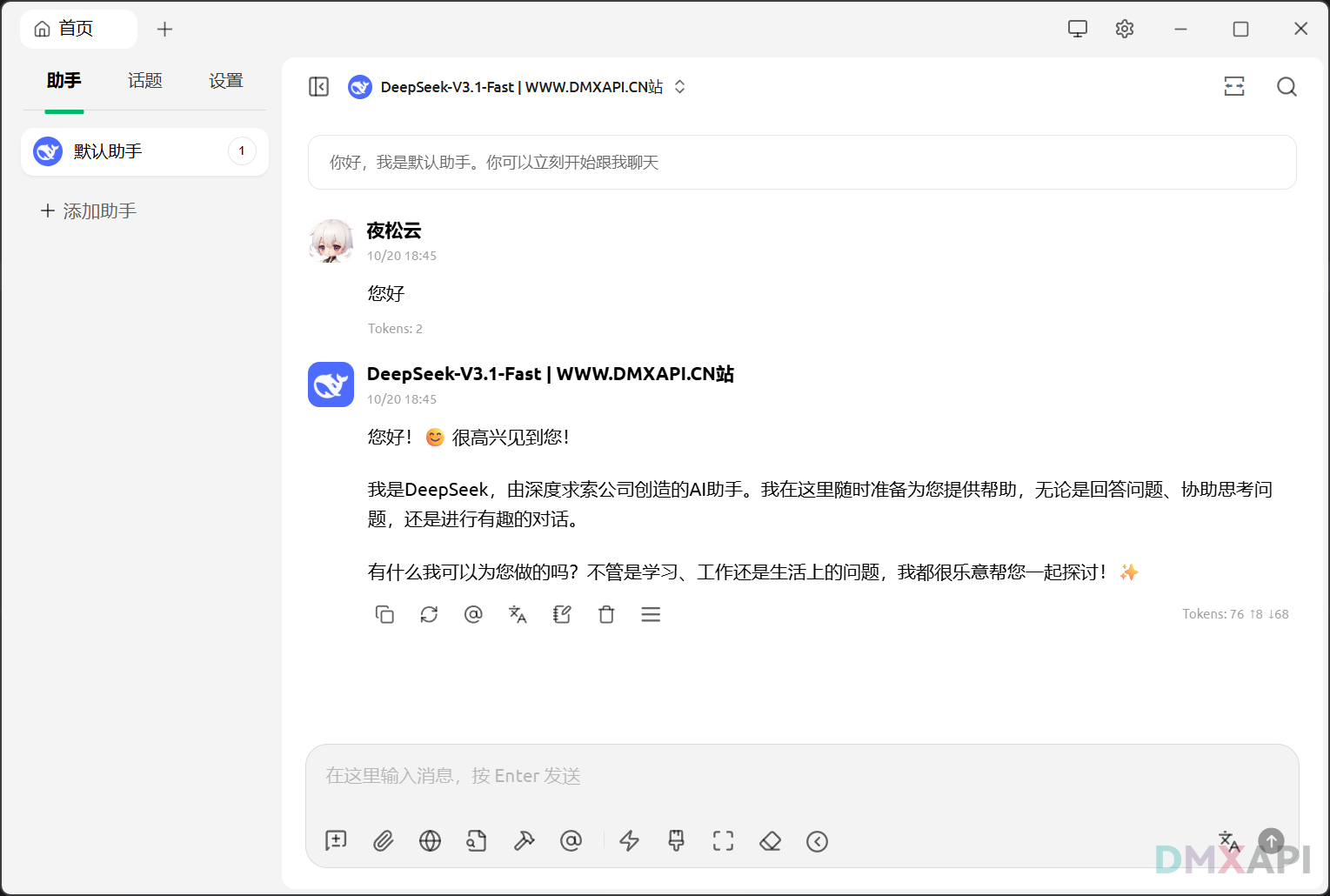Collapse the input toolbar with left chevron
The image size is (1330, 896).
pos(817,841)
